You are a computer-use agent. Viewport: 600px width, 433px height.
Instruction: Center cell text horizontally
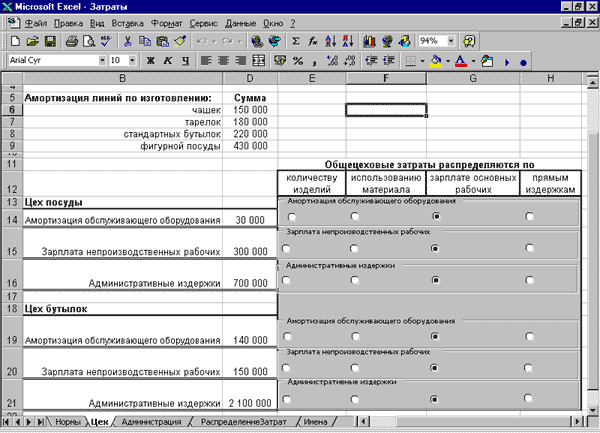(x=223, y=60)
